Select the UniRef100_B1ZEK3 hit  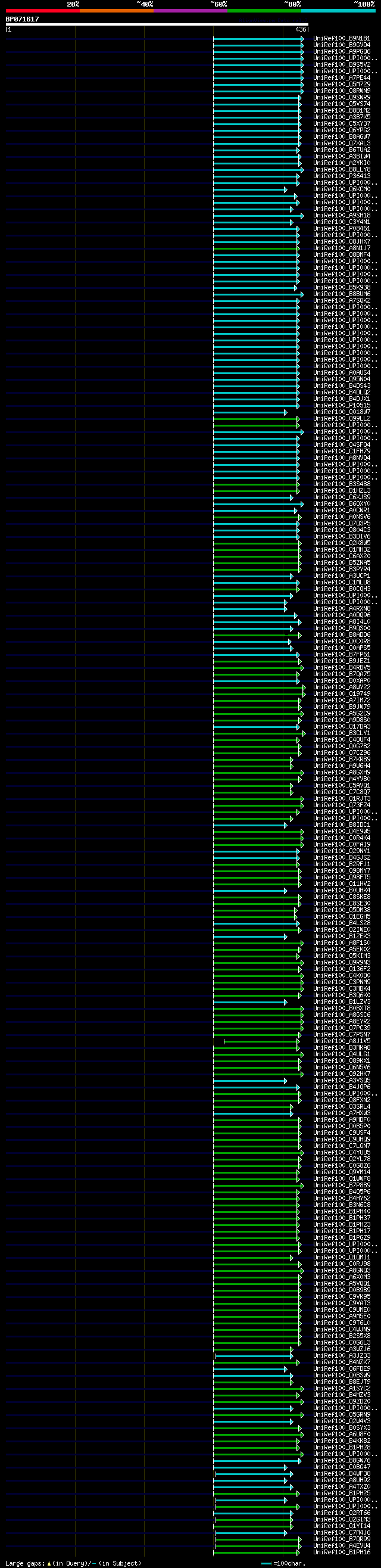[342, 936]
